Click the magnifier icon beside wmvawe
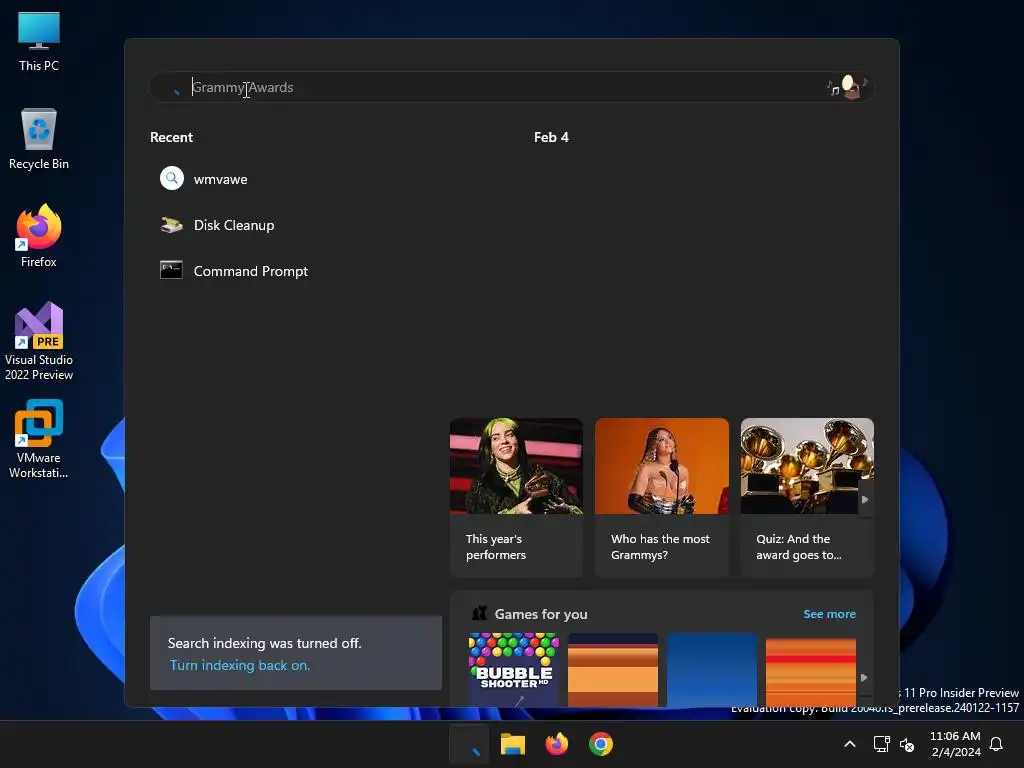 click(x=172, y=178)
